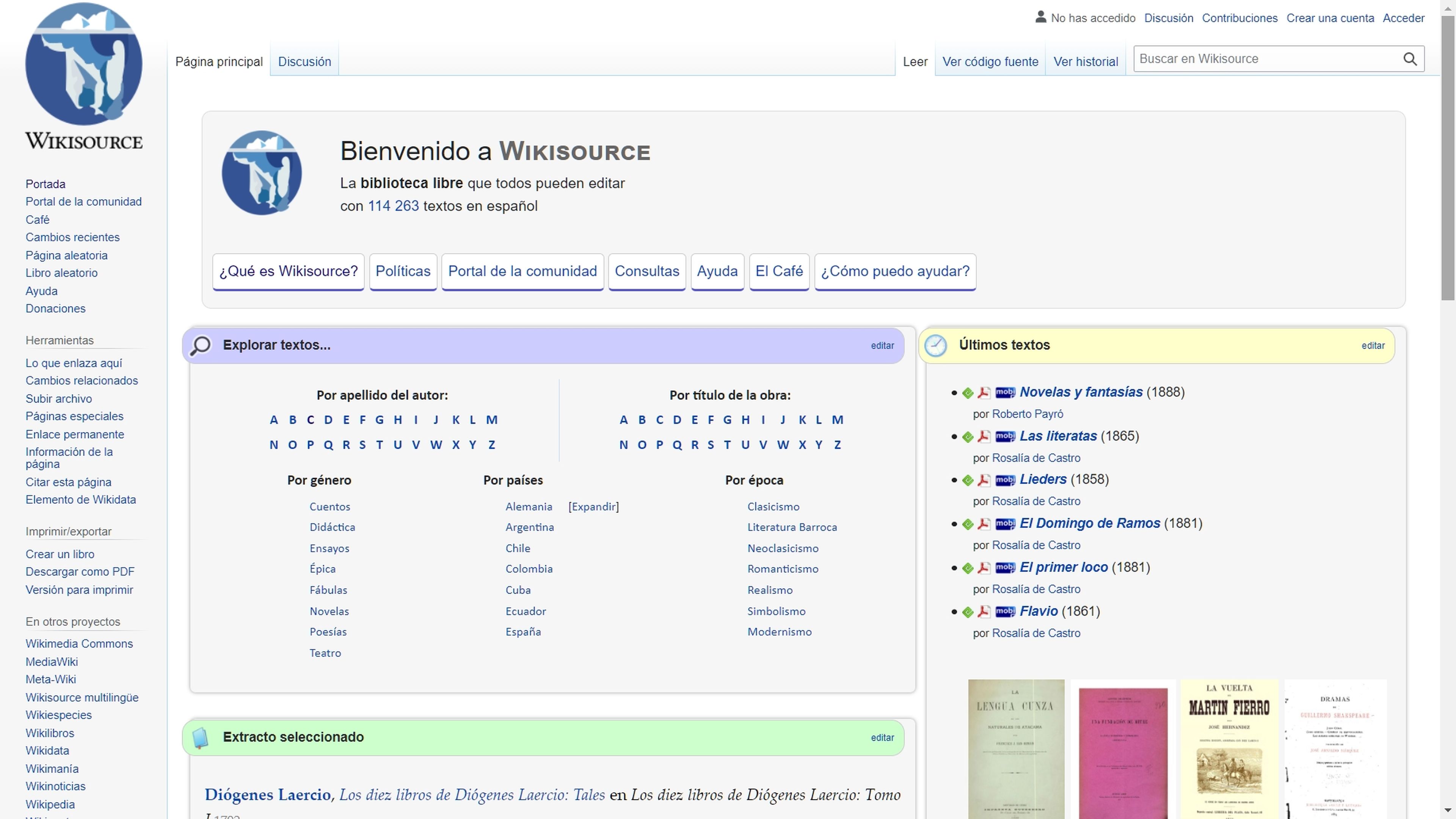Click Elemento de Wikidata sidebar link
1456x819 pixels.
(x=80, y=500)
